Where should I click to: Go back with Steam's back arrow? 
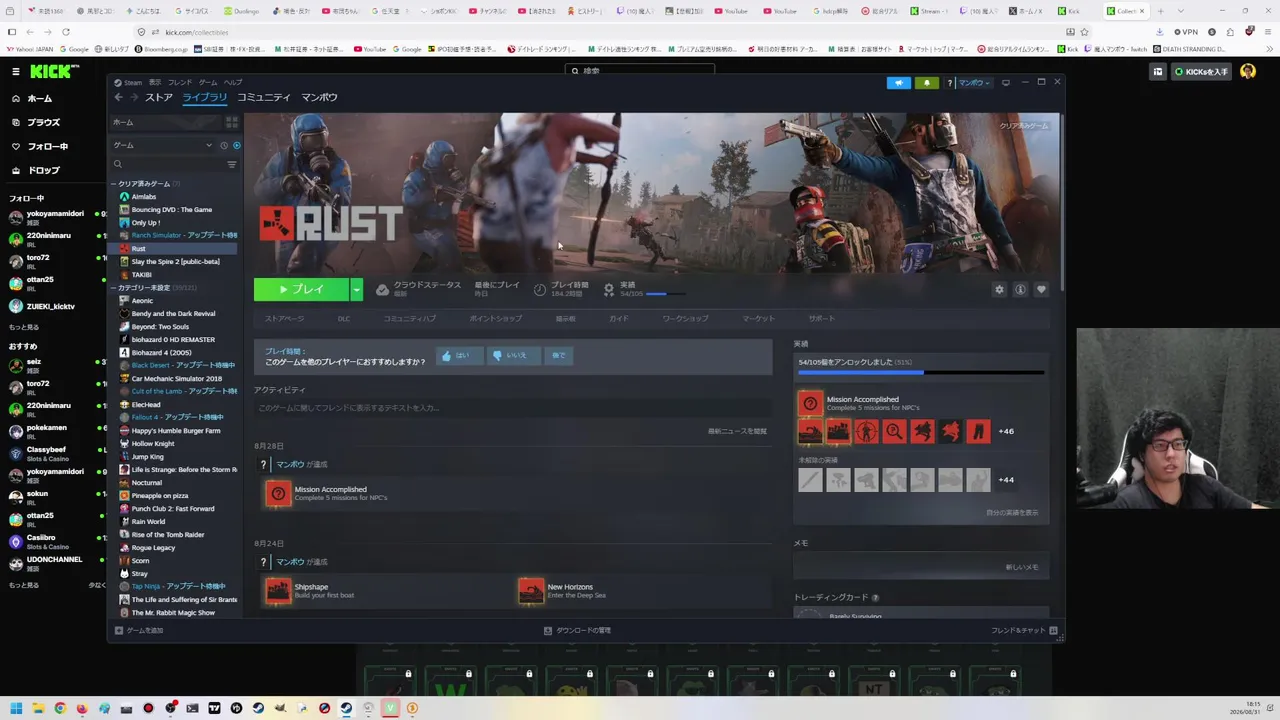click(x=118, y=97)
